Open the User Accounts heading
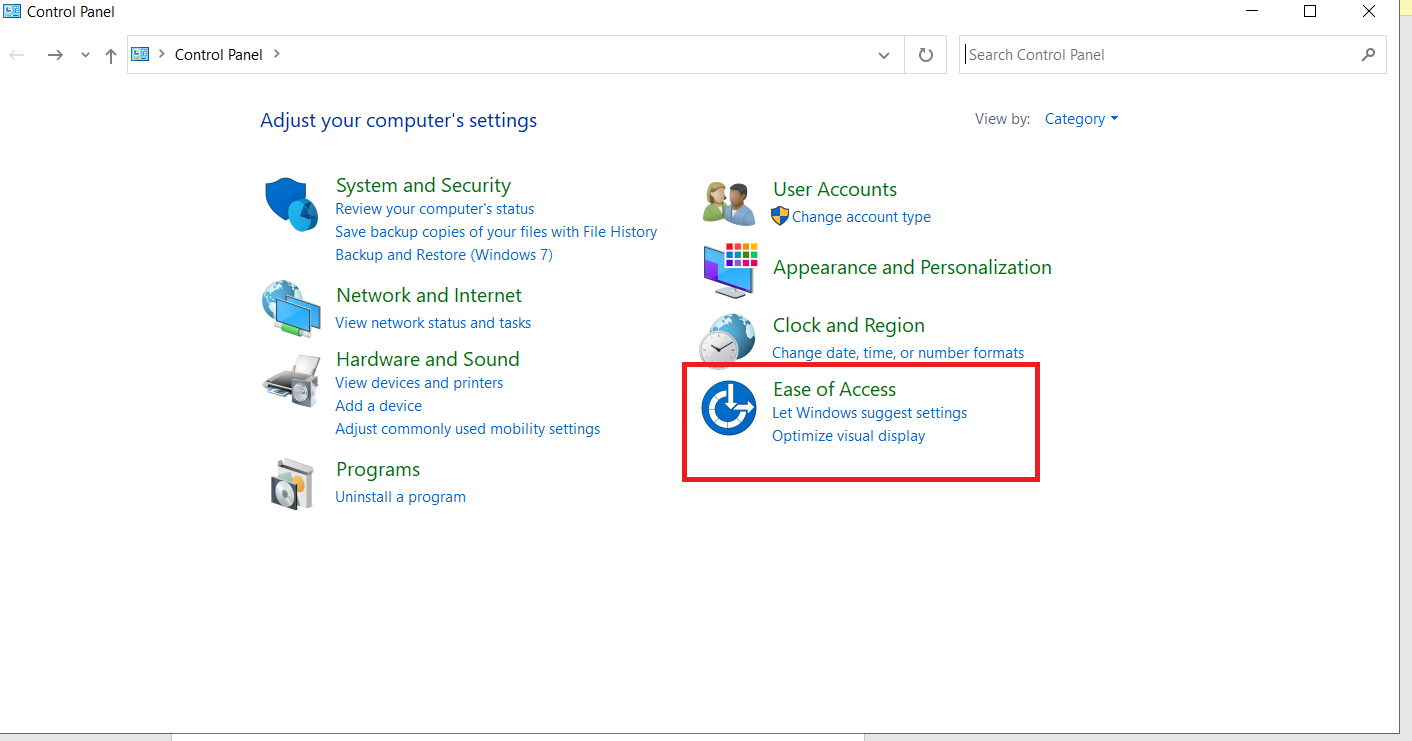The height and width of the screenshot is (741, 1412). click(835, 189)
